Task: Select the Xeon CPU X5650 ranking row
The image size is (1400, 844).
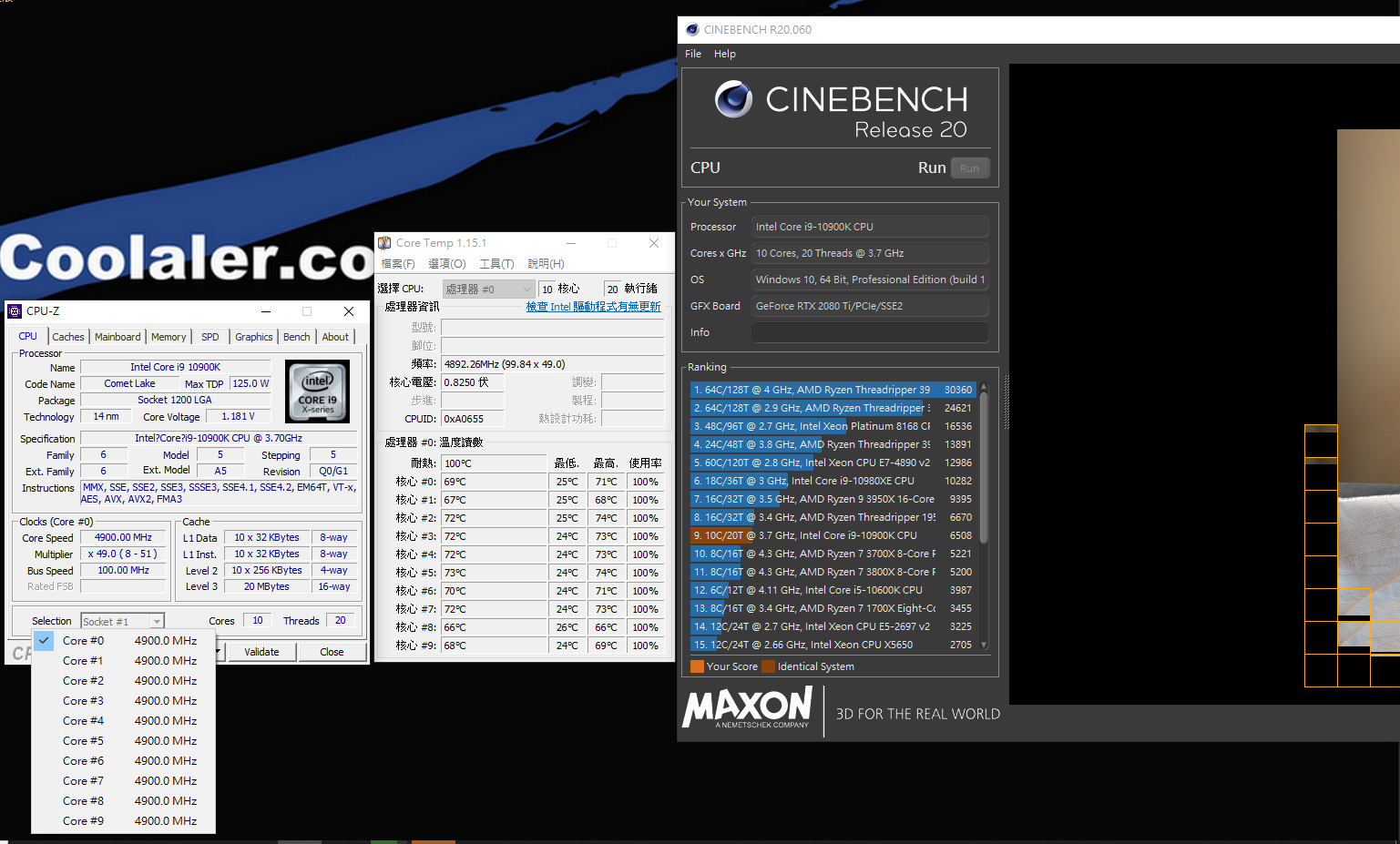Action: [x=833, y=645]
